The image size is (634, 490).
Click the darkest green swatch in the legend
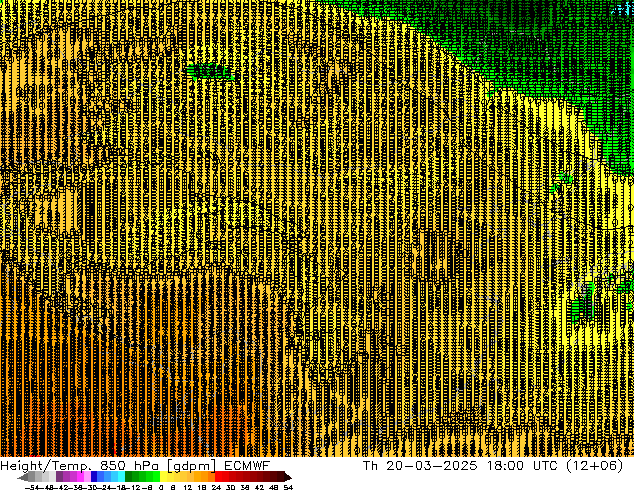pos(129,477)
